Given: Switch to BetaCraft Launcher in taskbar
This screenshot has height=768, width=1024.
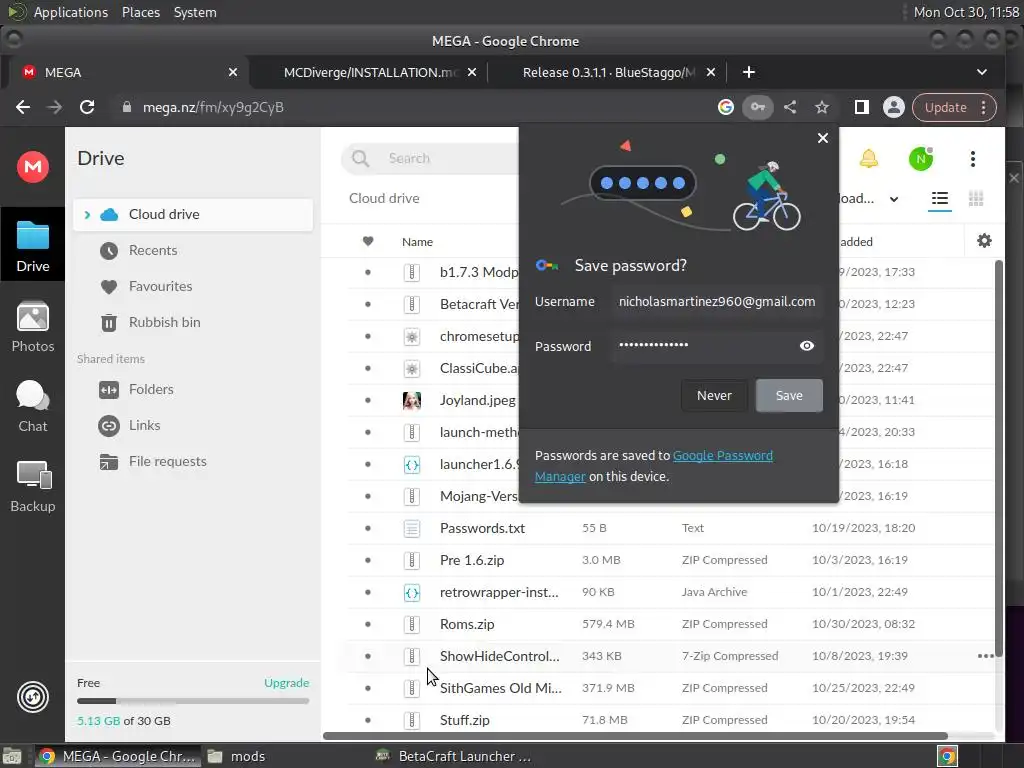Looking at the screenshot, I should pyautogui.click(x=455, y=756).
